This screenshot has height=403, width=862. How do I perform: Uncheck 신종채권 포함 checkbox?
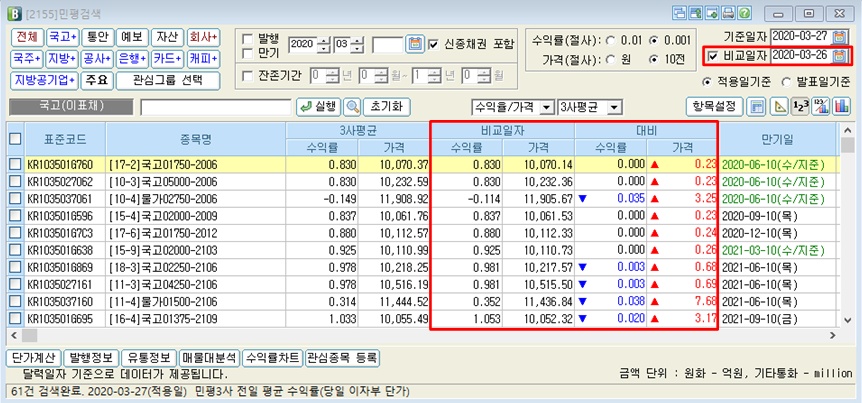pos(433,44)
